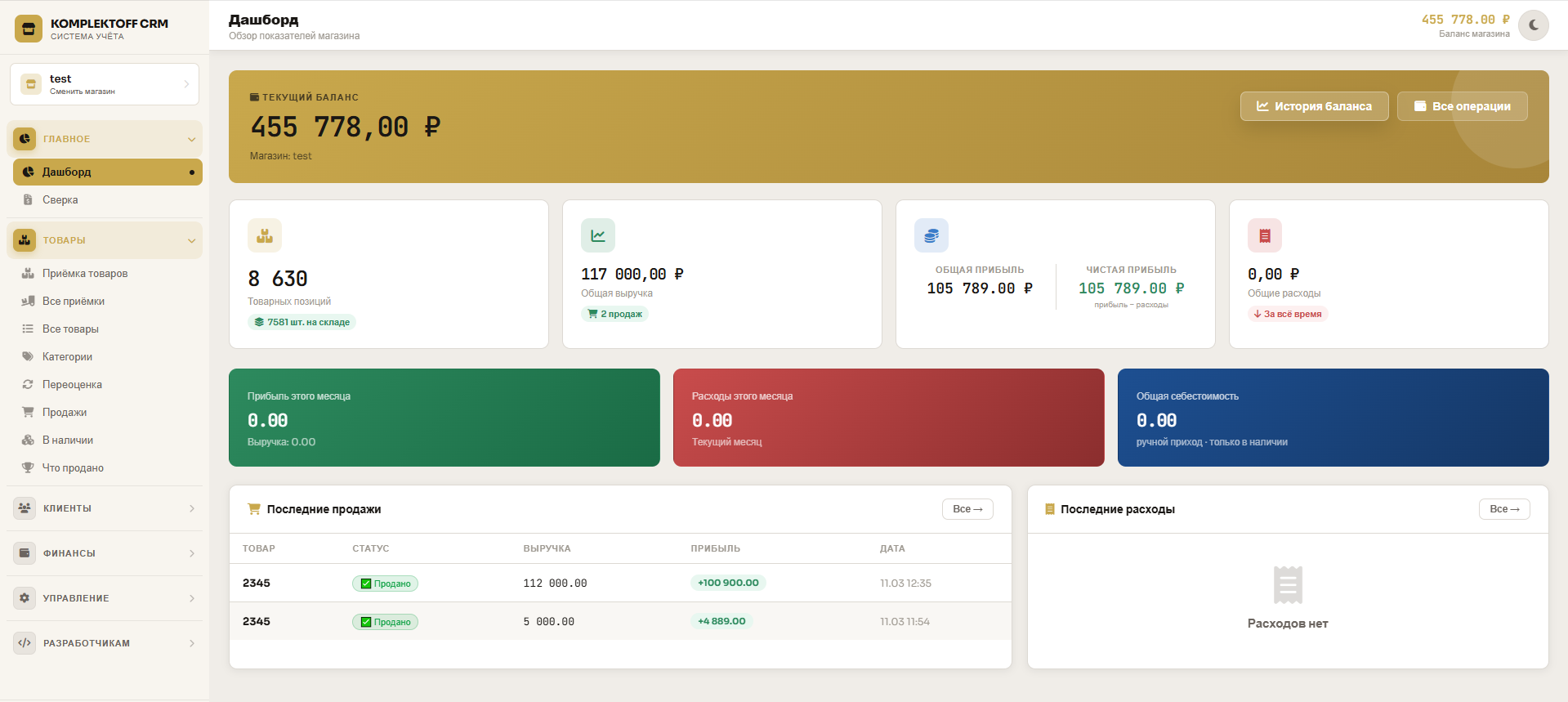This screenshot has width=1568, height=702.
Task: Click the В наличии cubes icon
Action: 28,440
